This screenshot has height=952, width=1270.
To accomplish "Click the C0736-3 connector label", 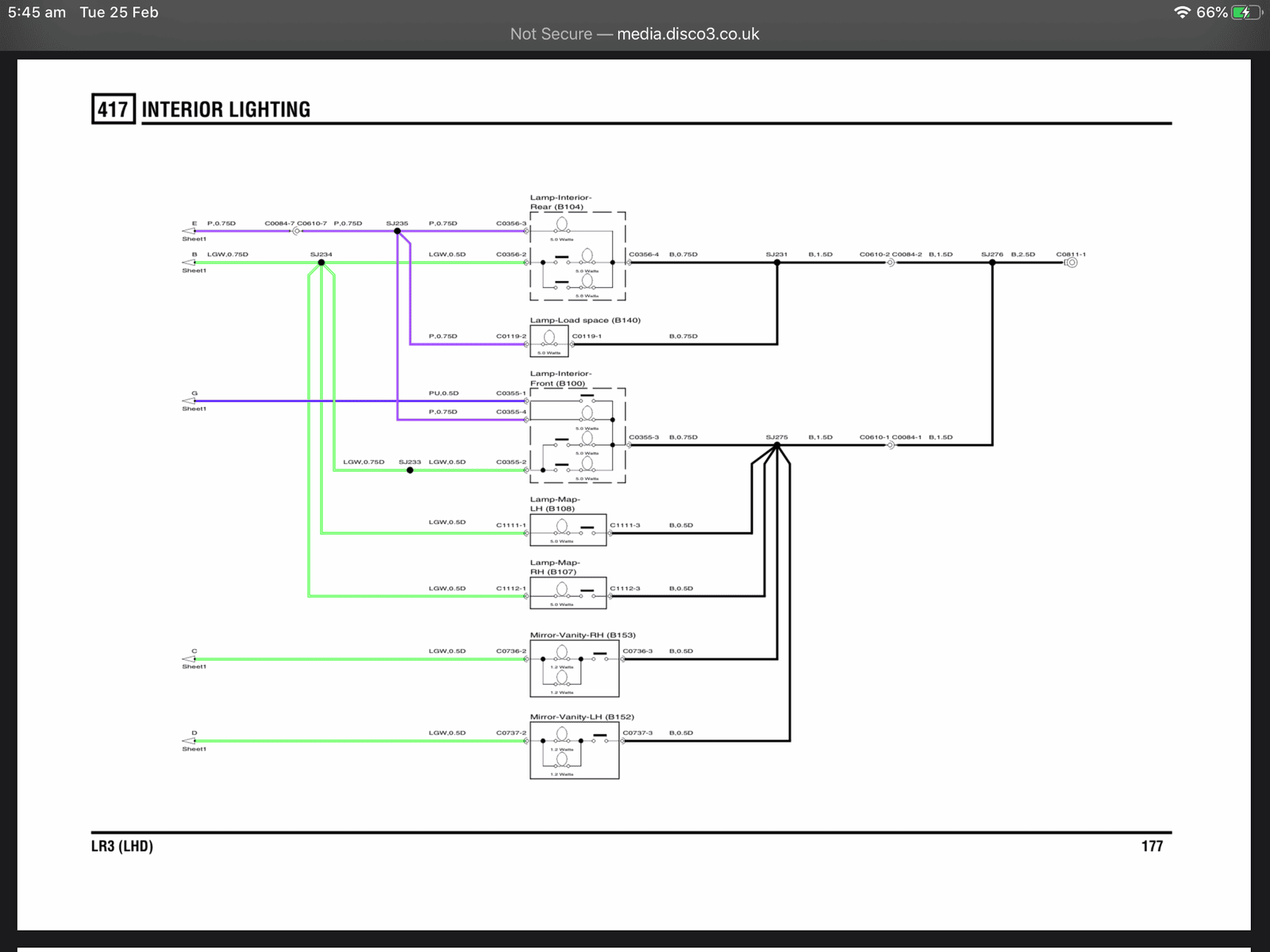I will coord(637,651).
